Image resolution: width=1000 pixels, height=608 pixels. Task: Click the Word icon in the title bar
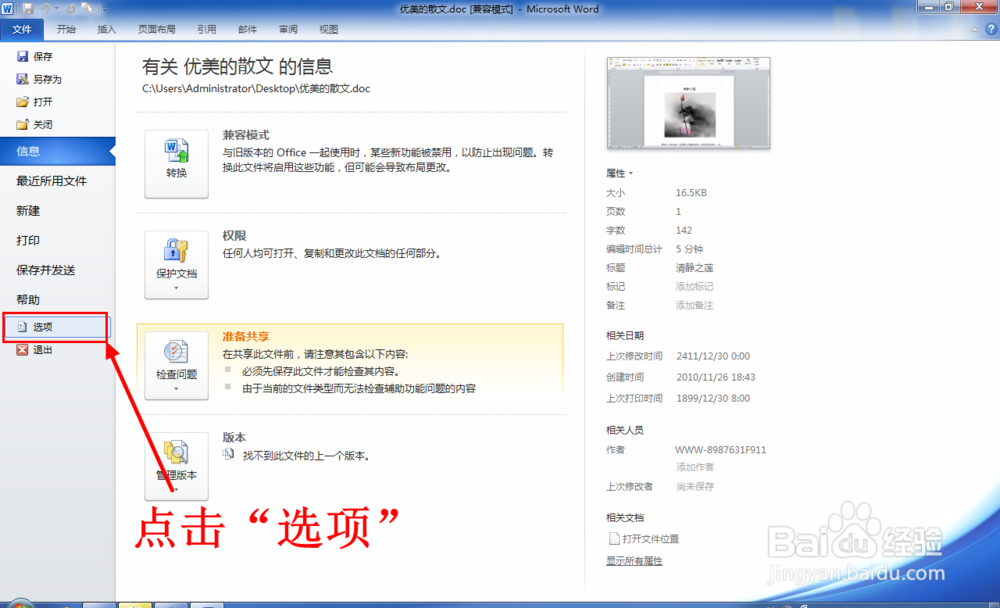point(9,8)
